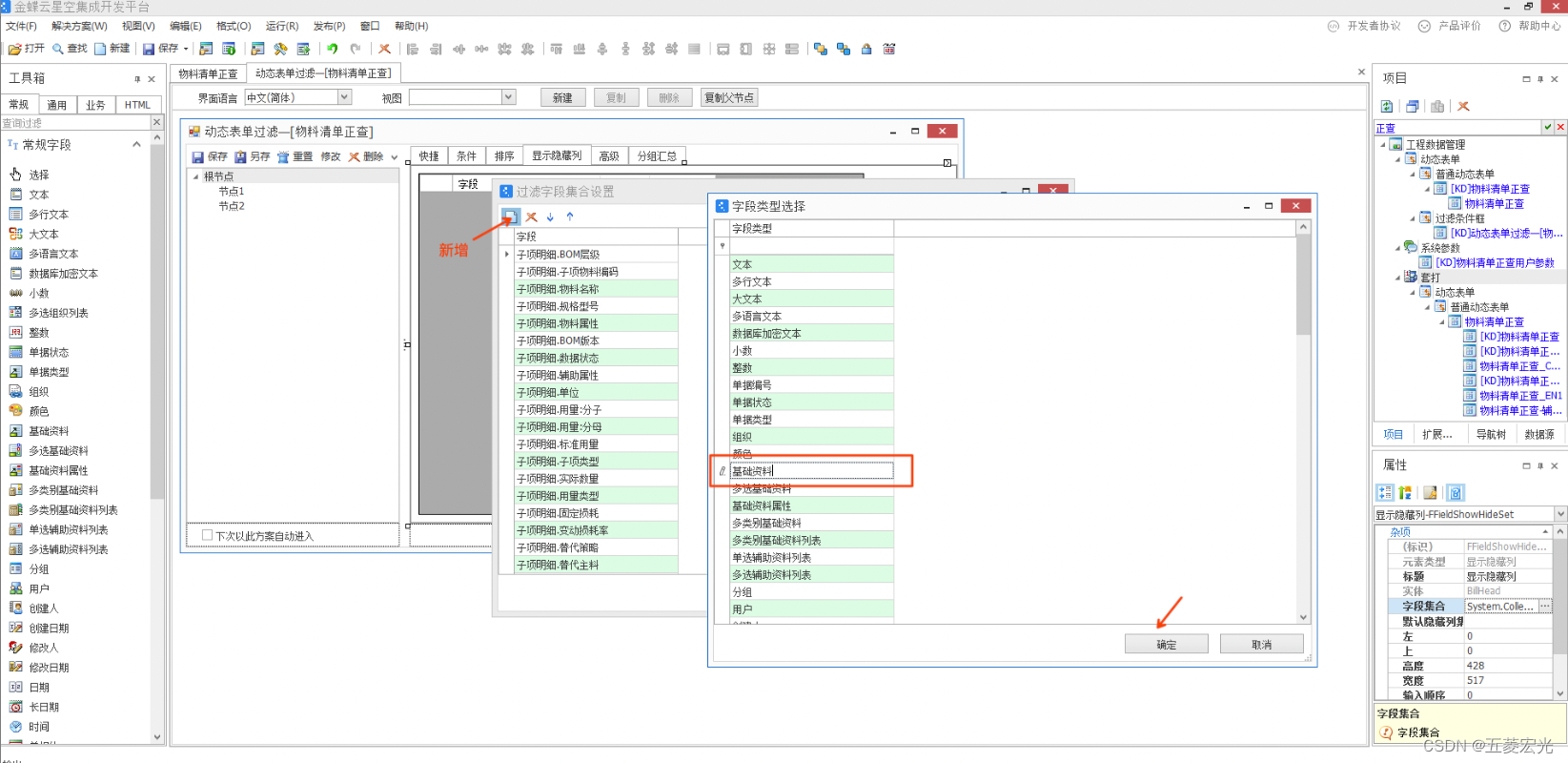Click the 保存 (Save) main toolbar icon
The image size is (1568, 763).
click(160, 49)
